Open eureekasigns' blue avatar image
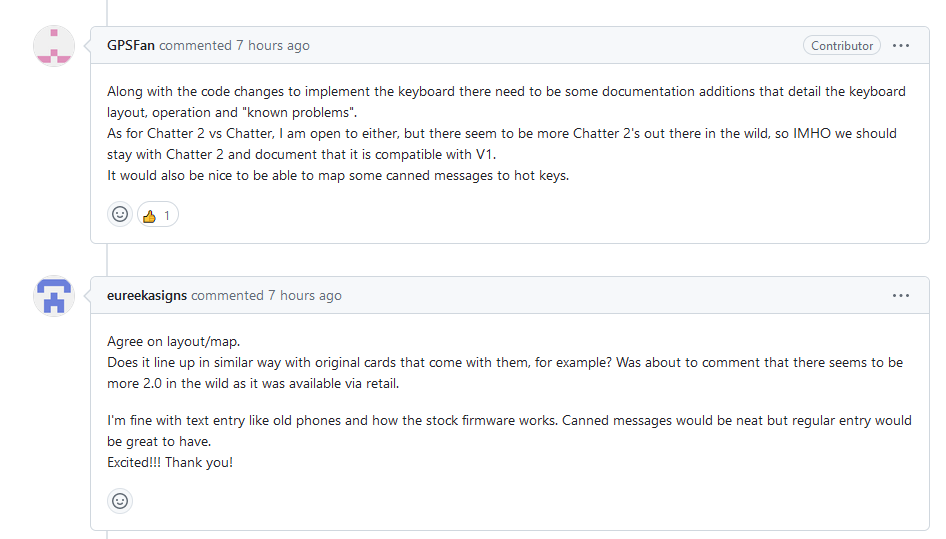 click(54, 296)
